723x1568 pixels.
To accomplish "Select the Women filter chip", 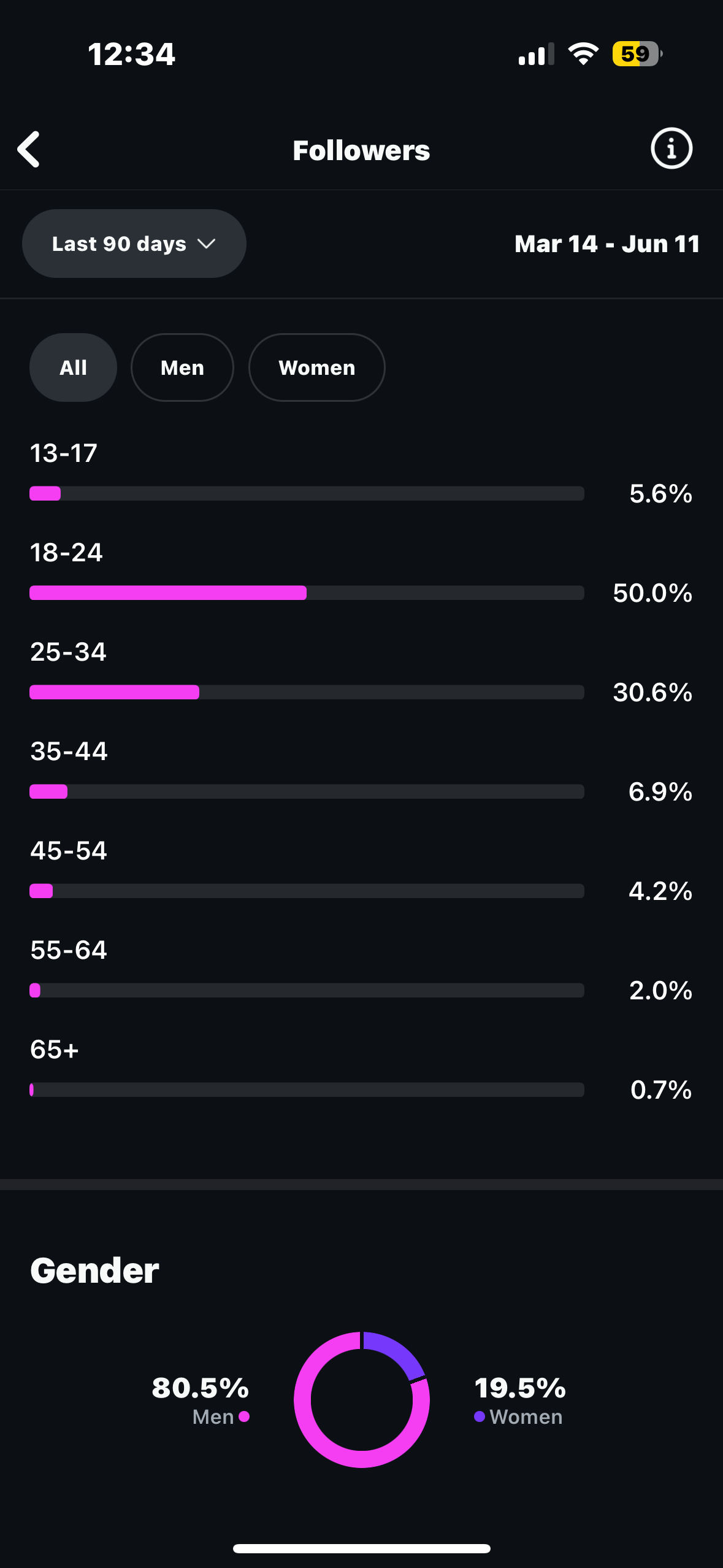I will [316, 367].
